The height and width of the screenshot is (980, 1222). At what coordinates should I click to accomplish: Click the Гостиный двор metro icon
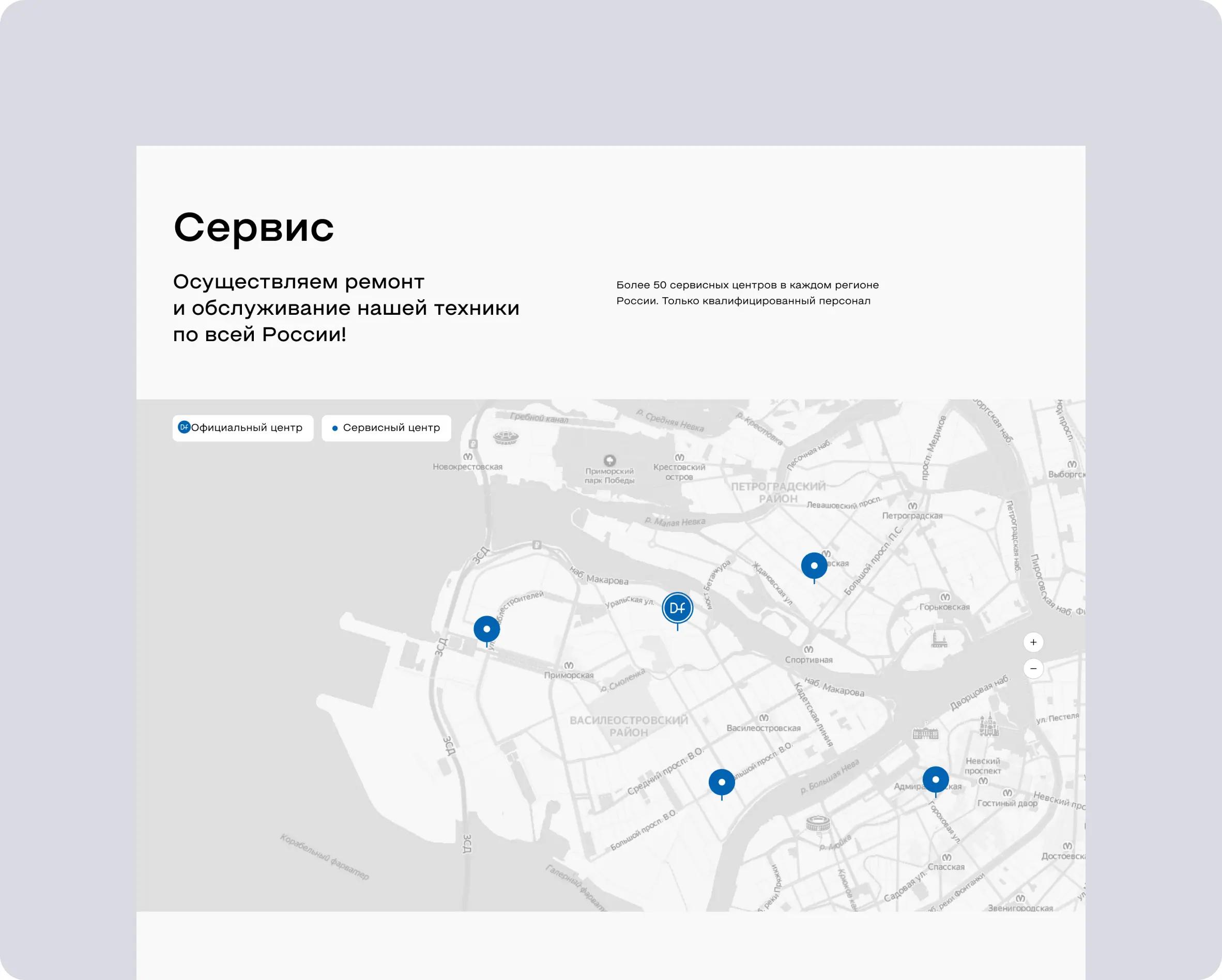point(1007,793)
